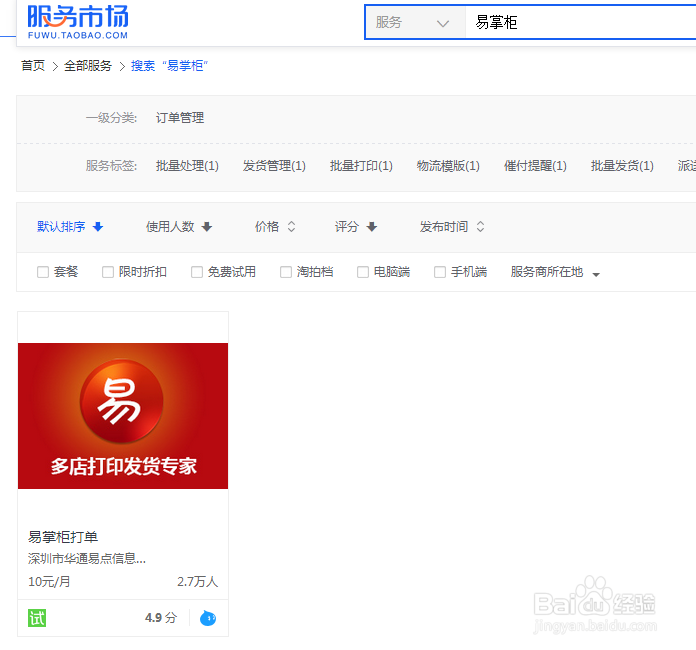Click the up-down arrows beside 发布时间
This screenshot has width=696, height=650.
480,227
